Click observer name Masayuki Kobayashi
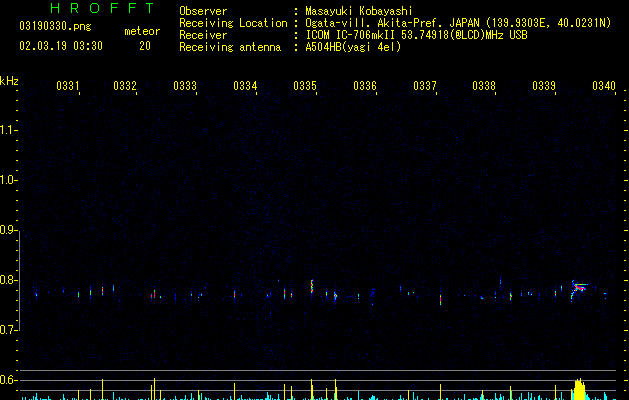The width and height of the screenshot is (629, 400). [359, 11]
